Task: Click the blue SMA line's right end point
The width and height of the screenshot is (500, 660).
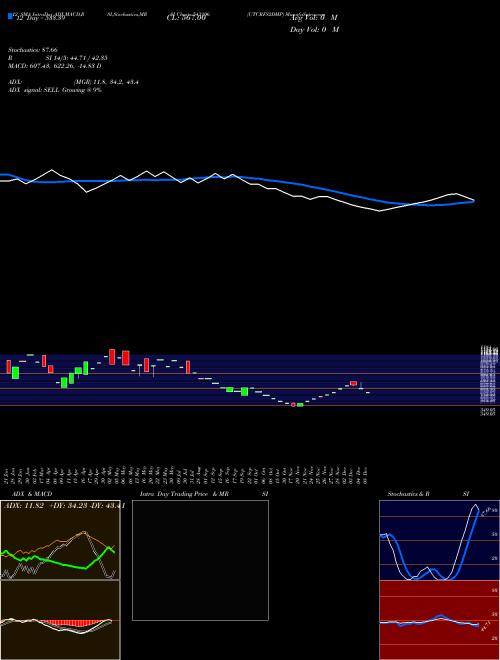Action: [474, 201]
